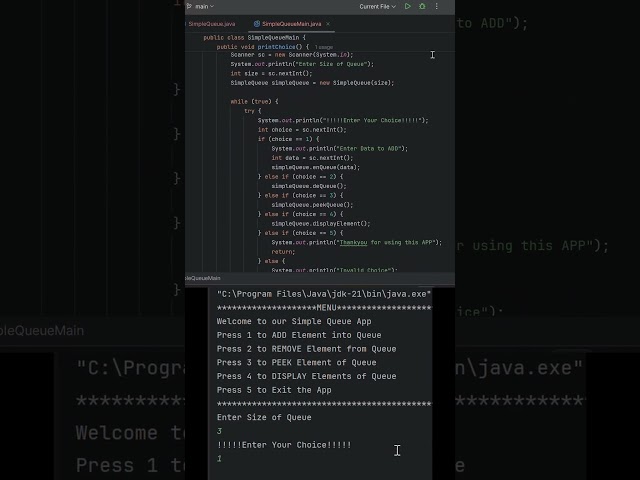Viewport: 640px width, 480px height.
Task: Open the main branch dropdown
Action: coord(204,7)
